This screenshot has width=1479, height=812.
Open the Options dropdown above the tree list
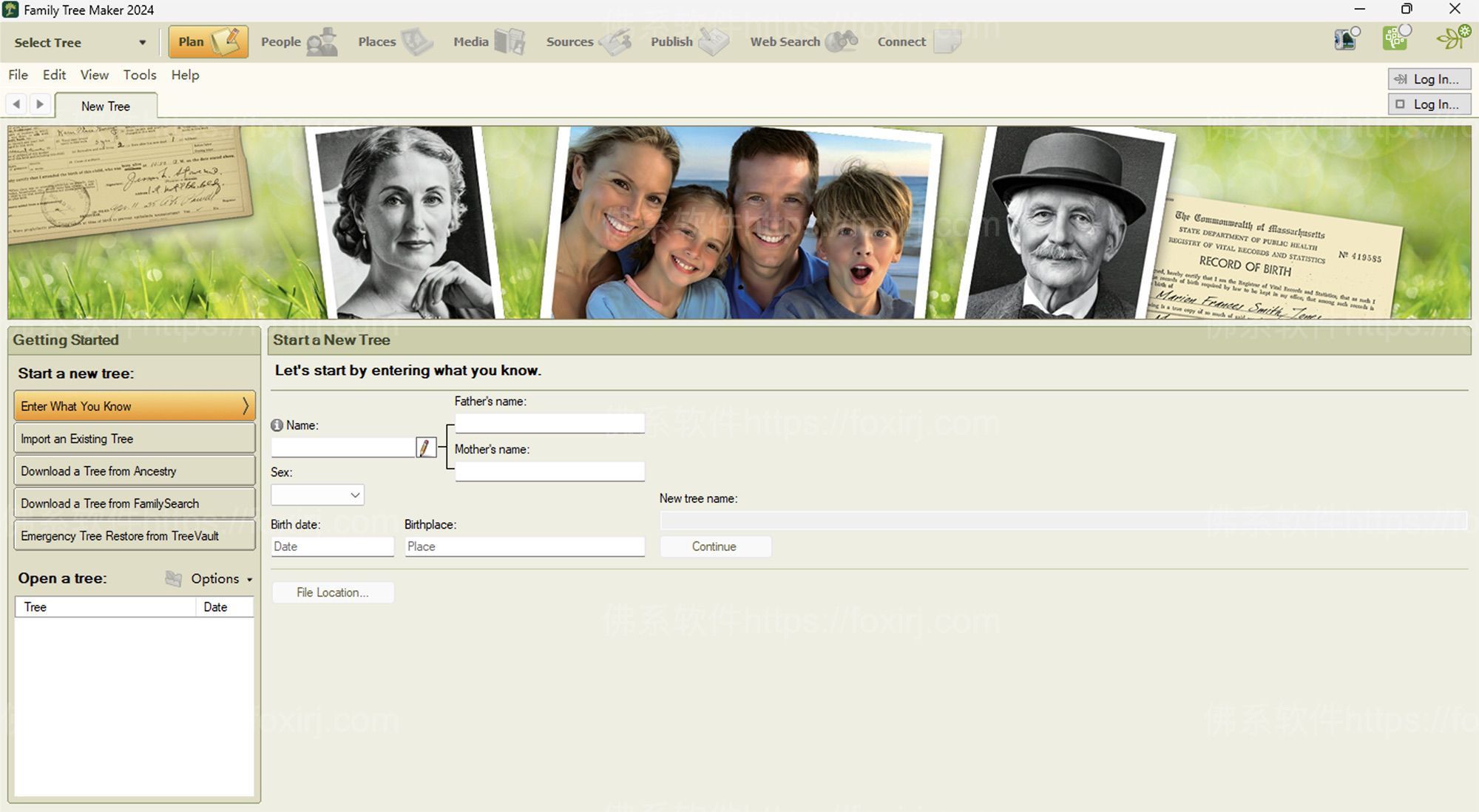click(x=218, y=578)
